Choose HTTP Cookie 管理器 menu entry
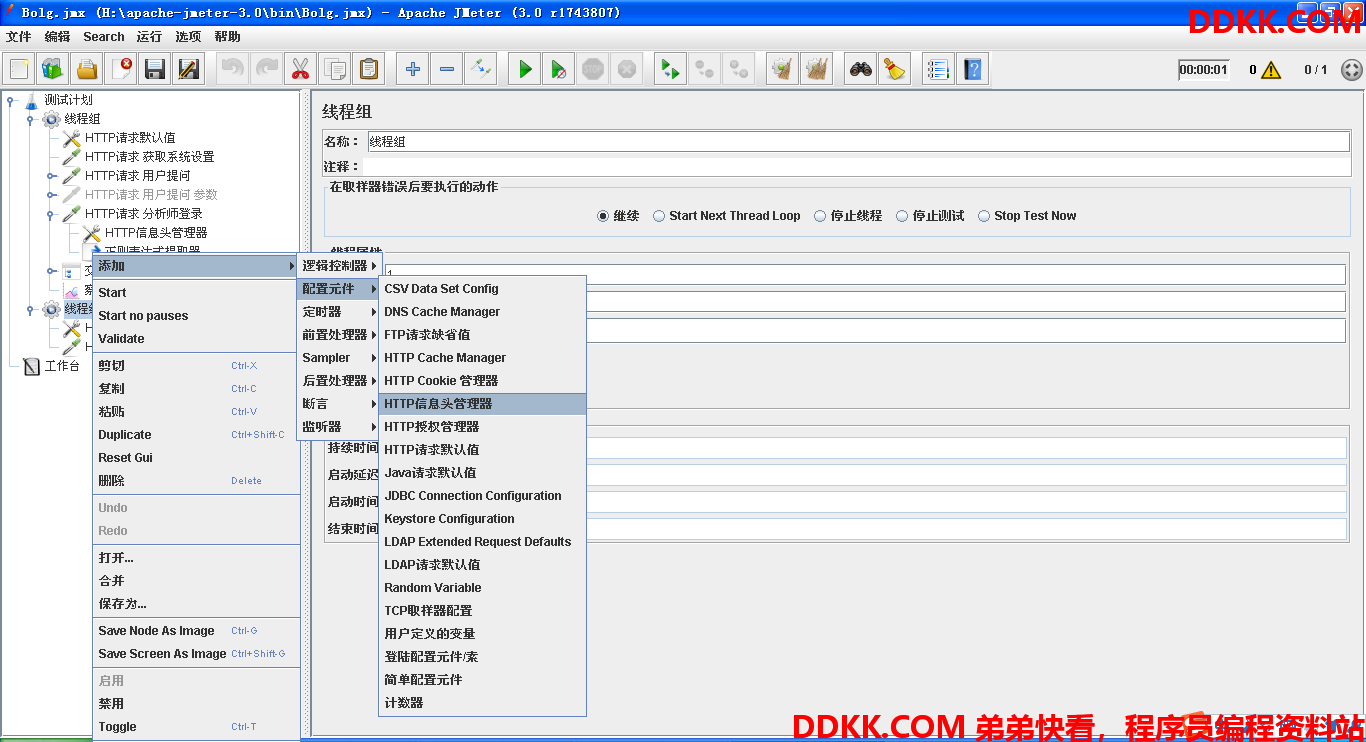 tap(483, 381)
